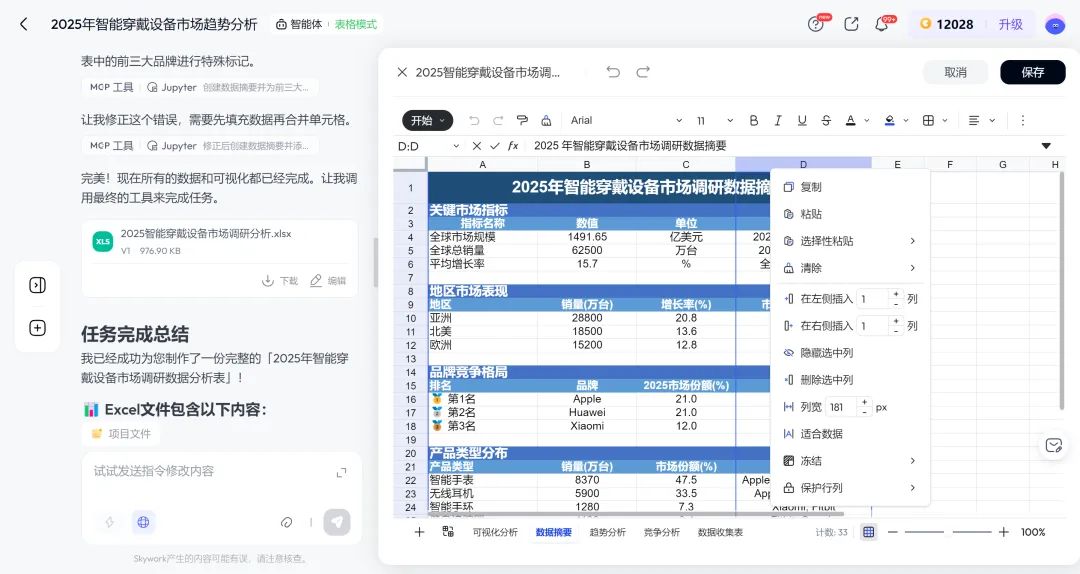Click the share icon in top header
This screenshot has width=1080, height=574.
point(852,24)
